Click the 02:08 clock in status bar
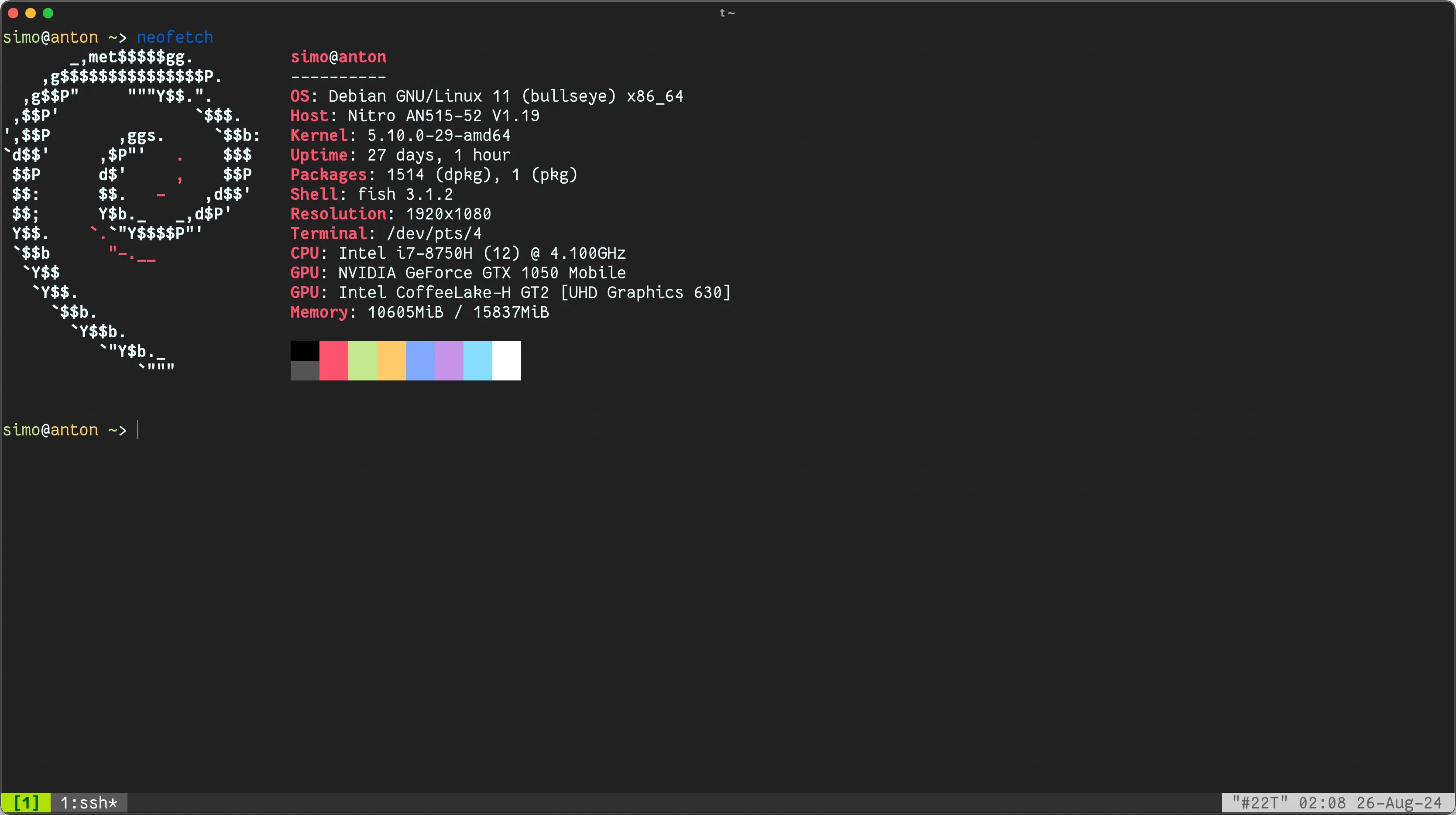1456x815 pixels. point(1322,803)
